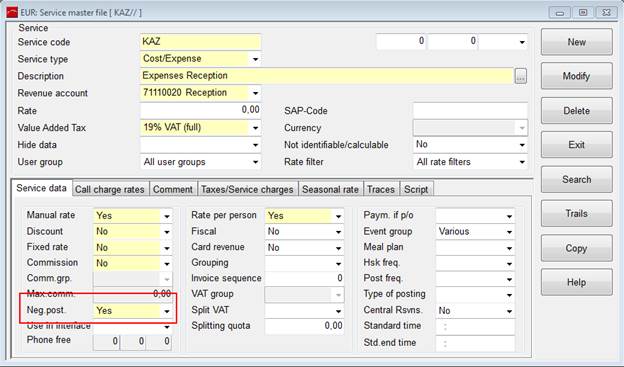Open the Manual rate dropdown
Image resolution: width=624 pixels, height=367 pixels.
click(x=167, y=216)
